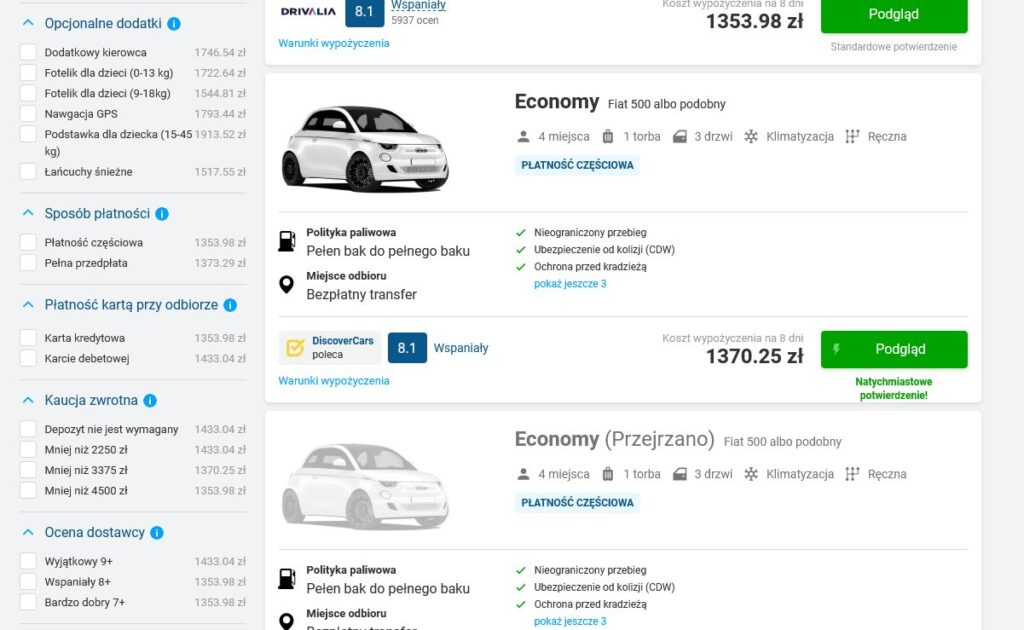Click Podgląd button for 1370.25 zł offer
1024x630 pixels.
click(894, 349)
